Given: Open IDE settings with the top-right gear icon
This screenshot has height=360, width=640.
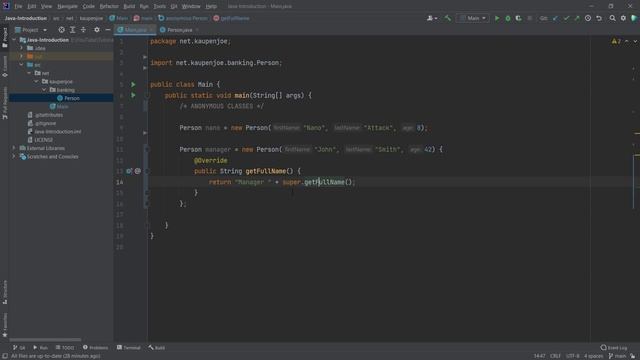Looking at the screenshot, I should [623, 18].
